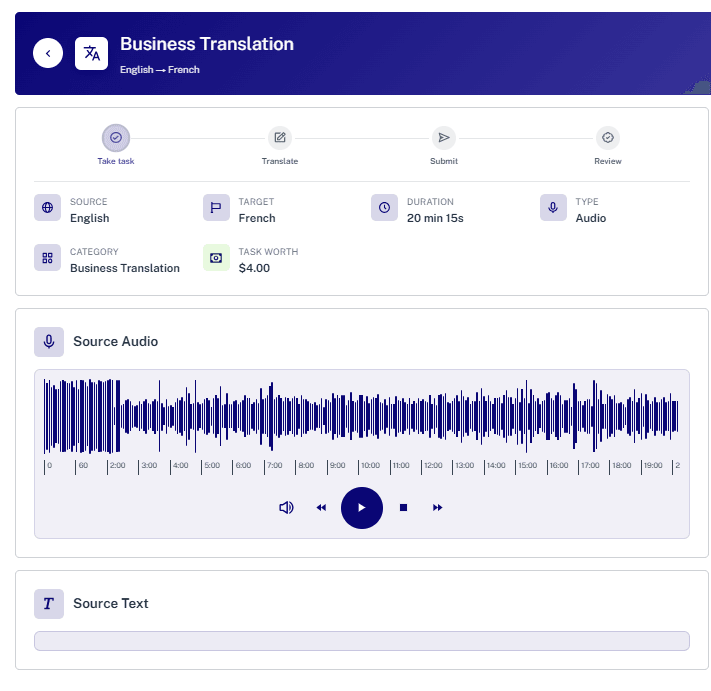Play the source audio
Screen dimensions: 711x691
(362, 508)
